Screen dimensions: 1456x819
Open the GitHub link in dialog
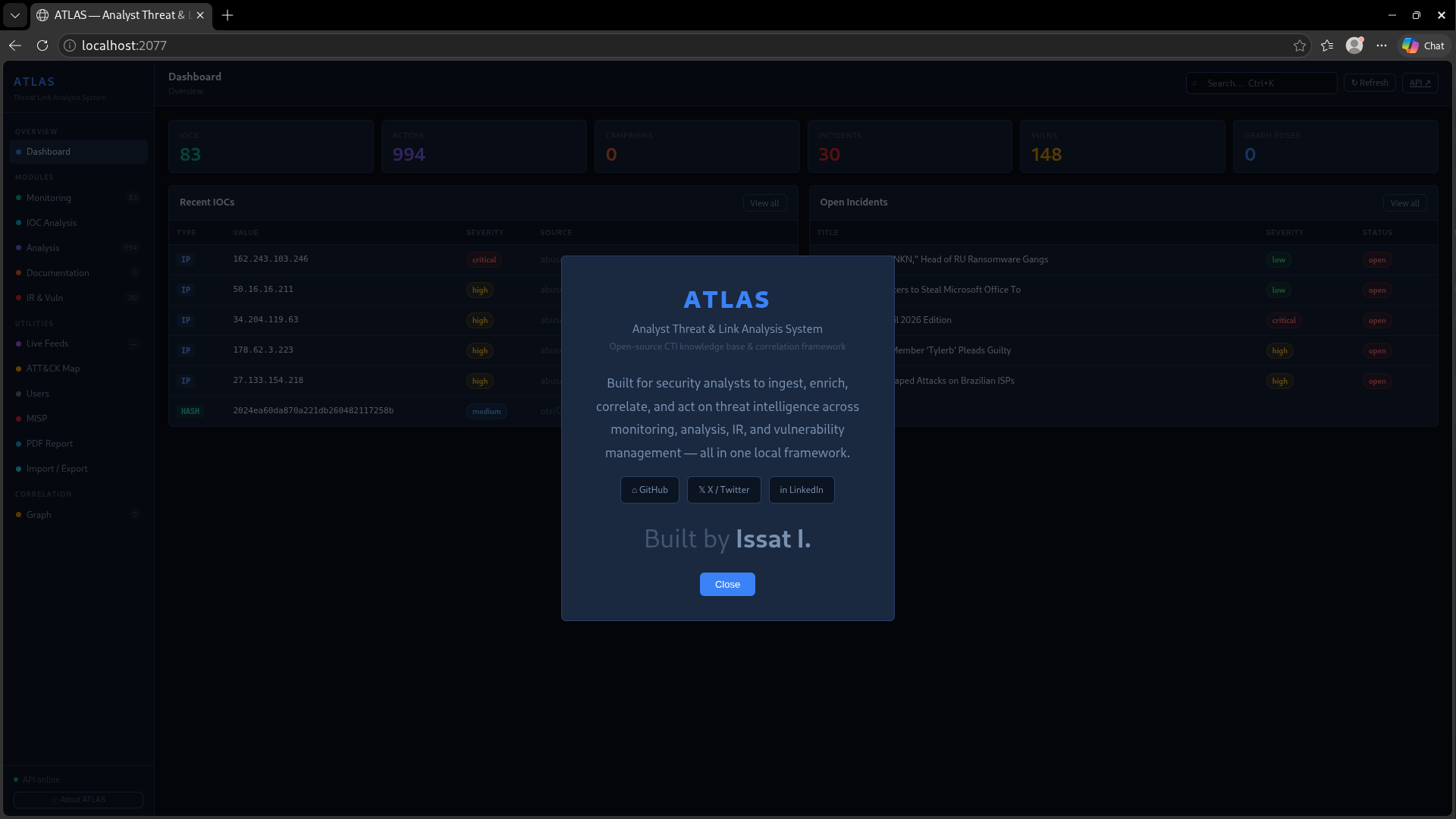point(649,490)
